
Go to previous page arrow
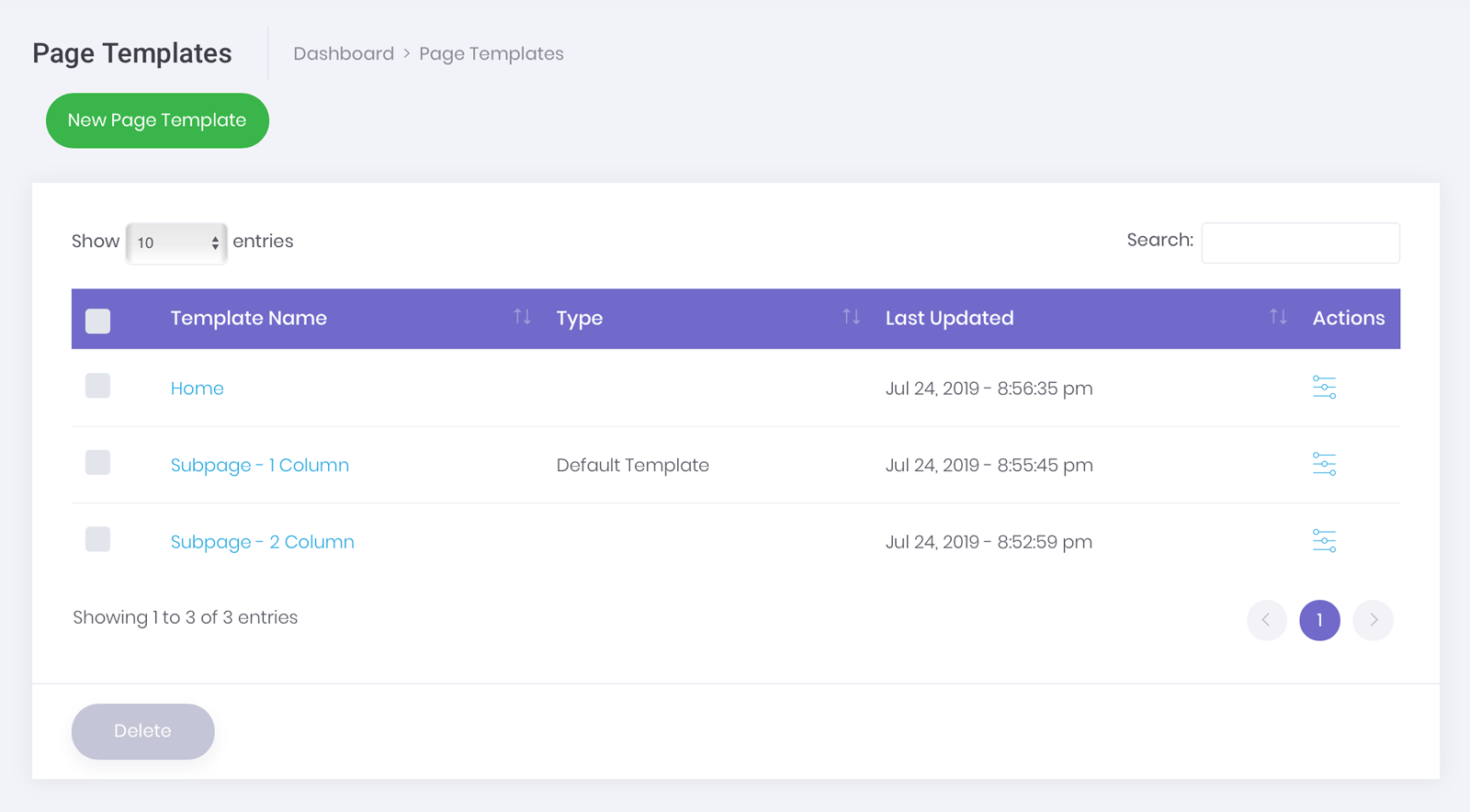(x=1266, y=620)
